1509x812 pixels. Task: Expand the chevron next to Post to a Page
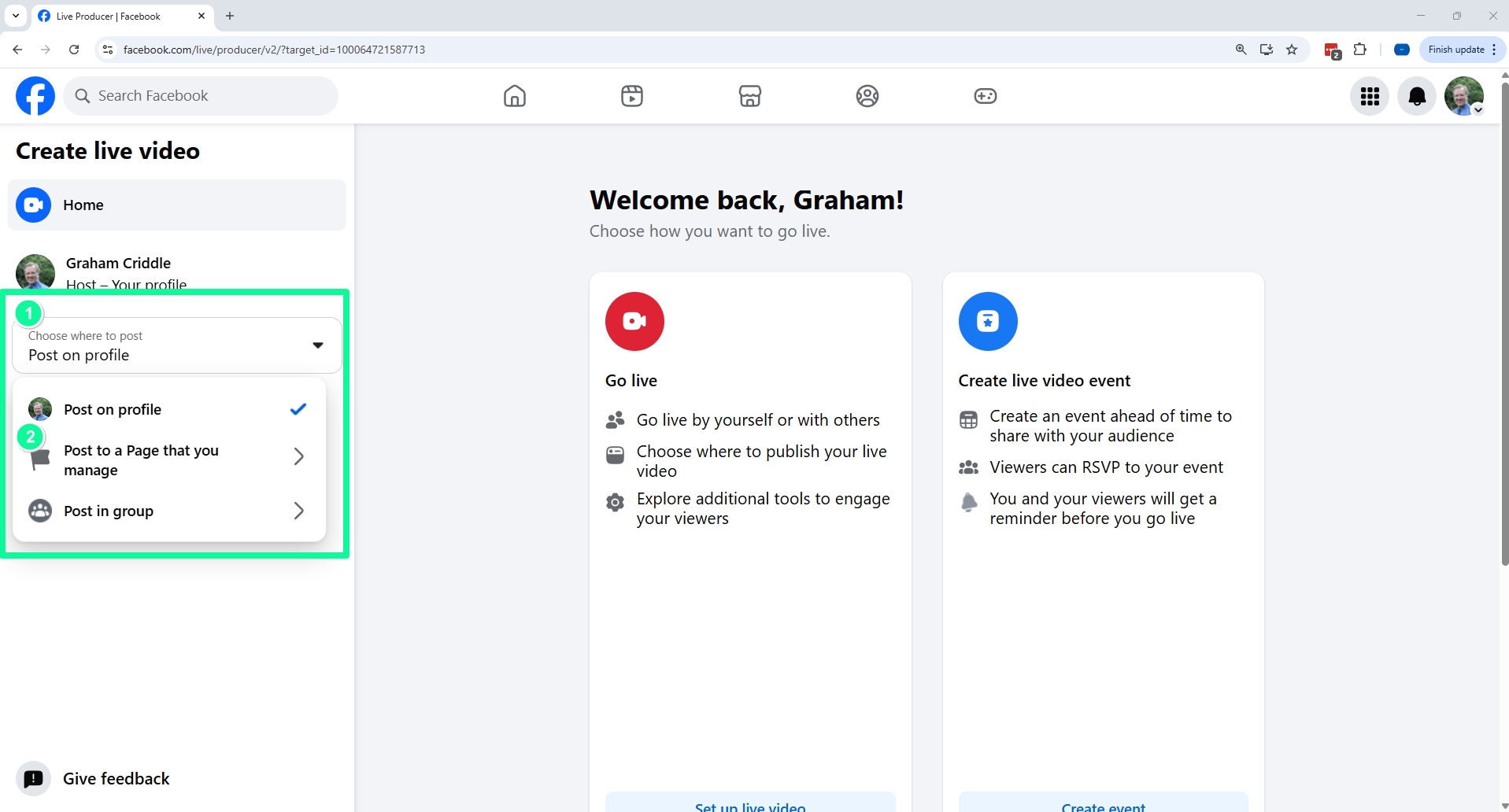[x=298, y=456]
